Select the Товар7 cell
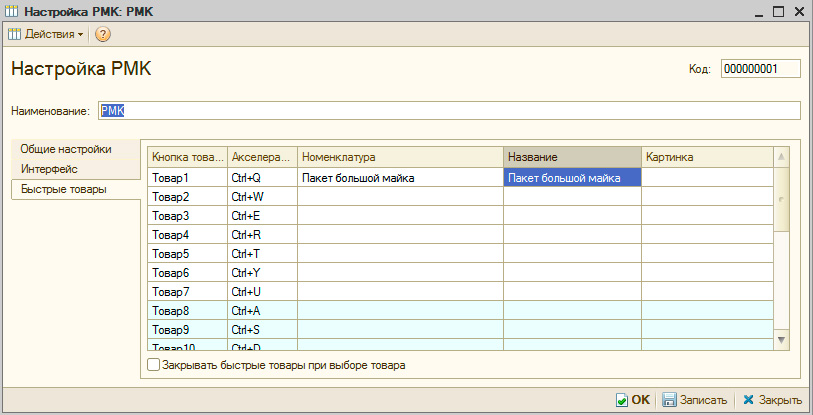The width and height of the screenshot is (813, 415). tap(188, 292)
